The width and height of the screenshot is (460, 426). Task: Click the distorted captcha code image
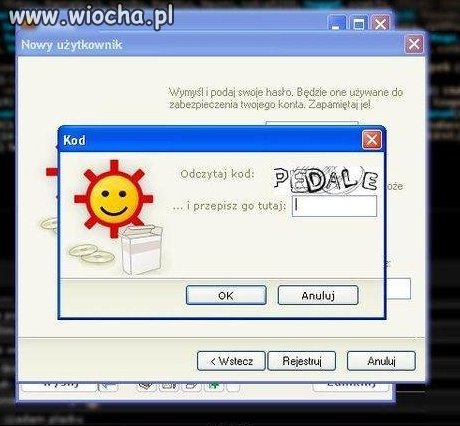326,181
